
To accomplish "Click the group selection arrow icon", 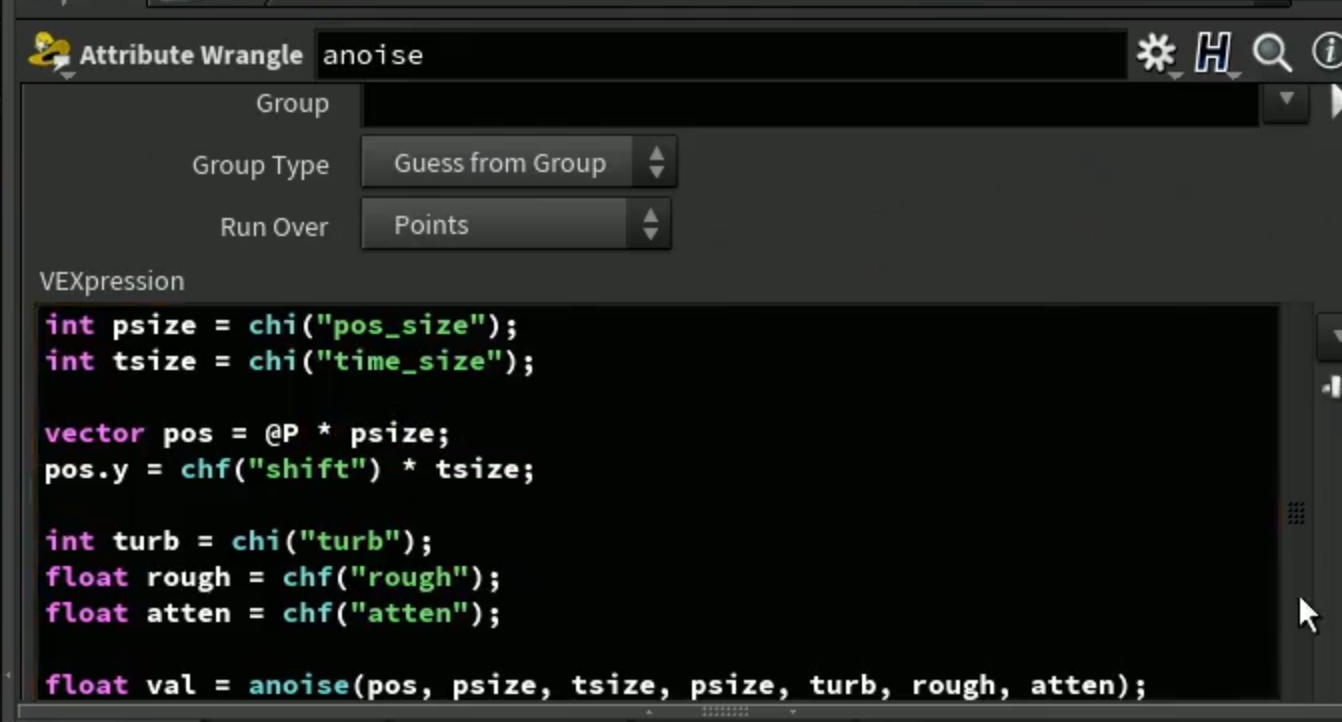I will point(1336,101).
